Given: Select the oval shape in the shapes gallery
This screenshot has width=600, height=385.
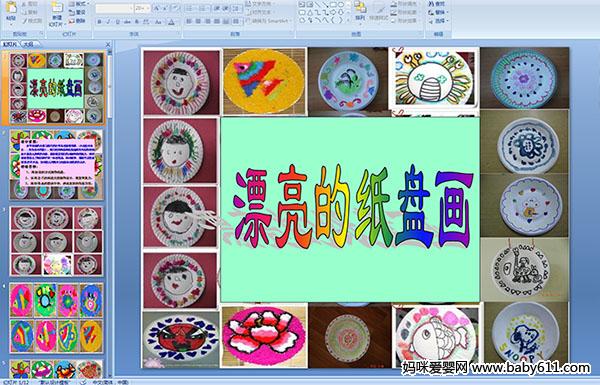Looking at the screenshot, I should pos(342,4).
